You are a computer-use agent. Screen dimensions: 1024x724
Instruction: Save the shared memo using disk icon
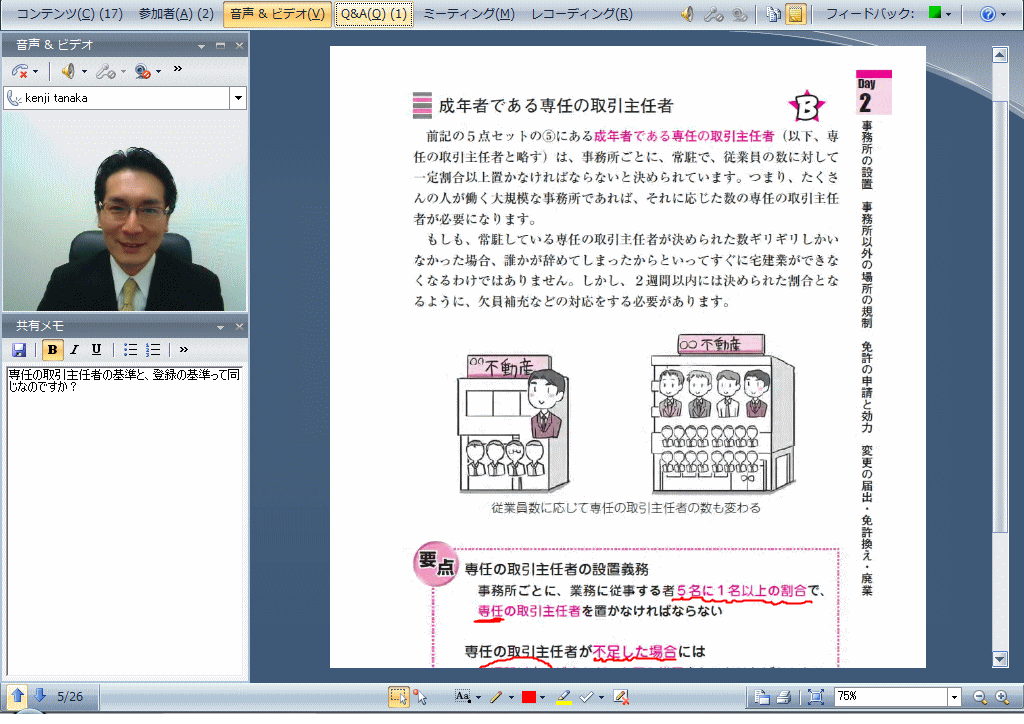[x=19, y=350]
